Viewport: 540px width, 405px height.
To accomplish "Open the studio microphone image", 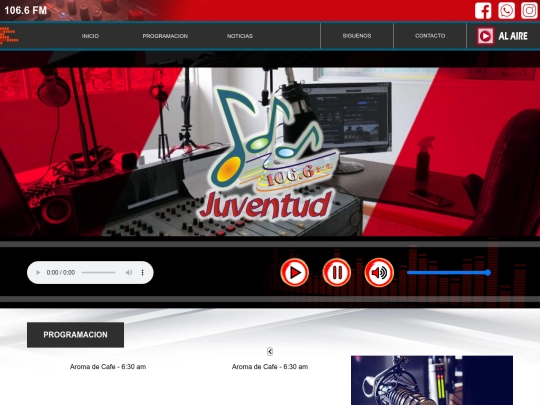I will click(432, 380).
